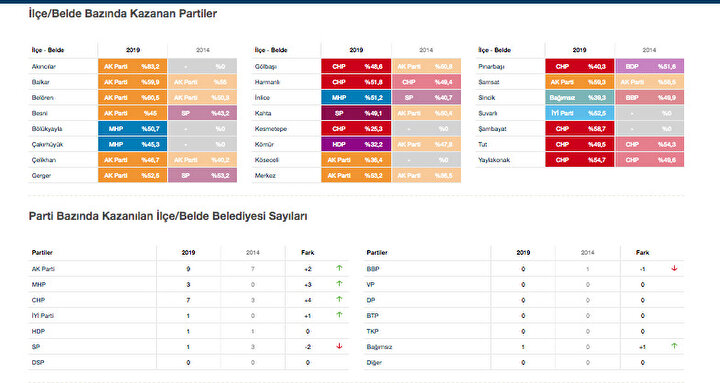Screen dimensions: 720x383
Task: Click the BTP party row label
Action: (372, 316)
